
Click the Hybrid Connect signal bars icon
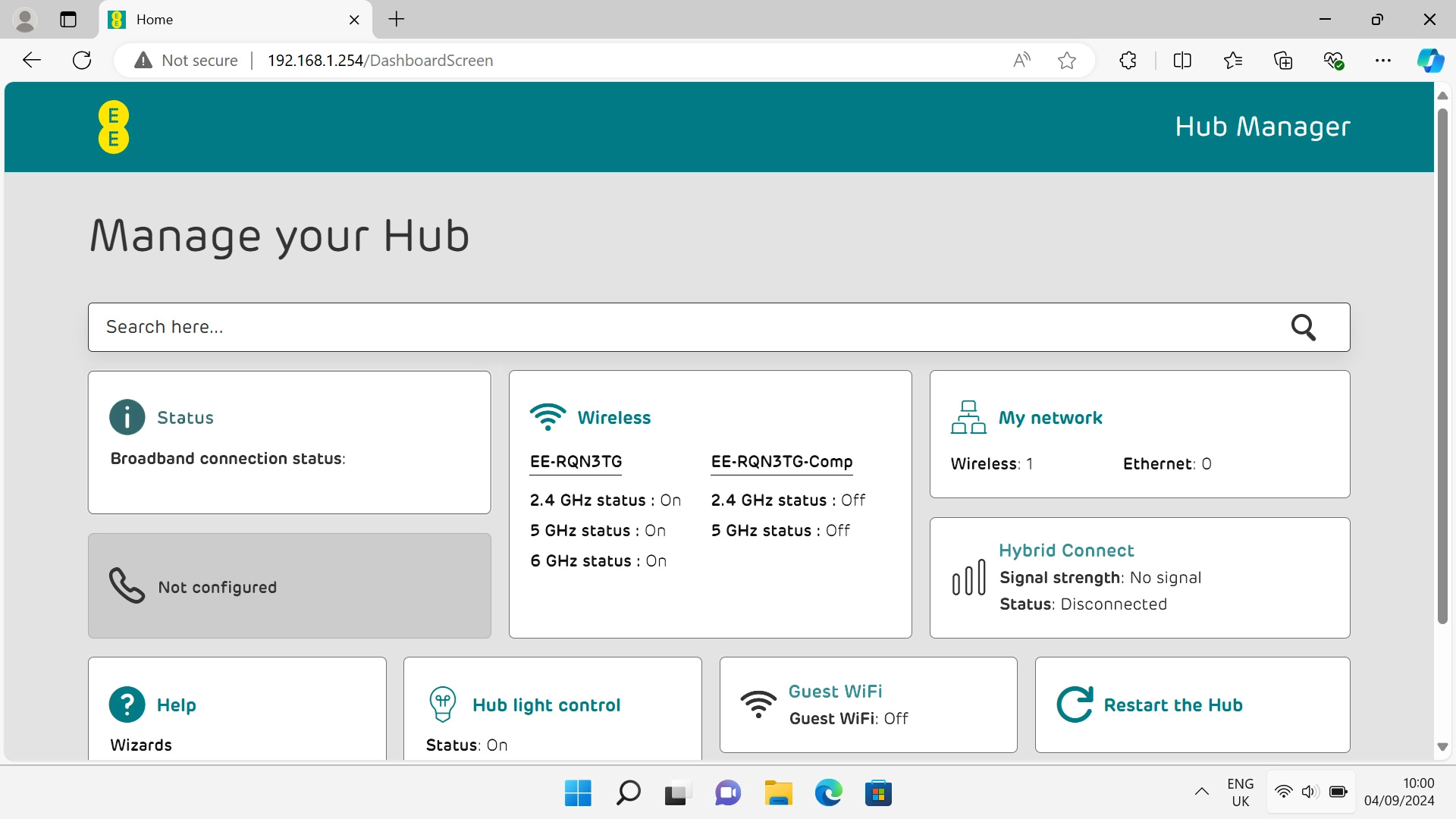(x=968, y=578)
